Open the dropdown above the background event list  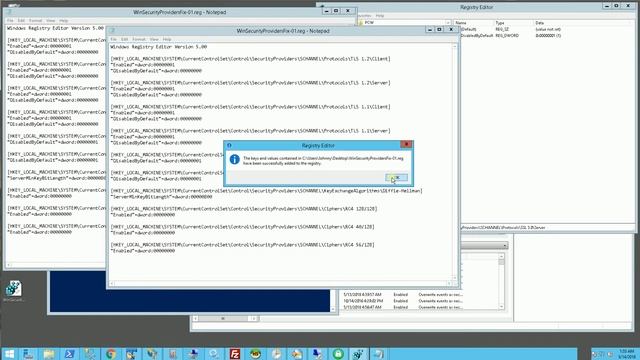point(505,245)
